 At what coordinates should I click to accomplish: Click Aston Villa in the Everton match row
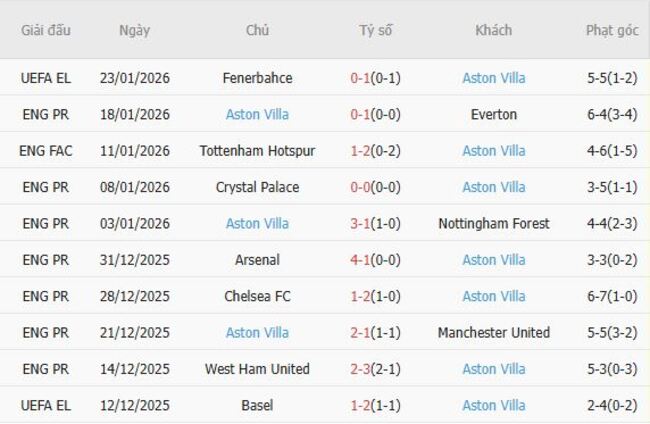tap(257, 114)
